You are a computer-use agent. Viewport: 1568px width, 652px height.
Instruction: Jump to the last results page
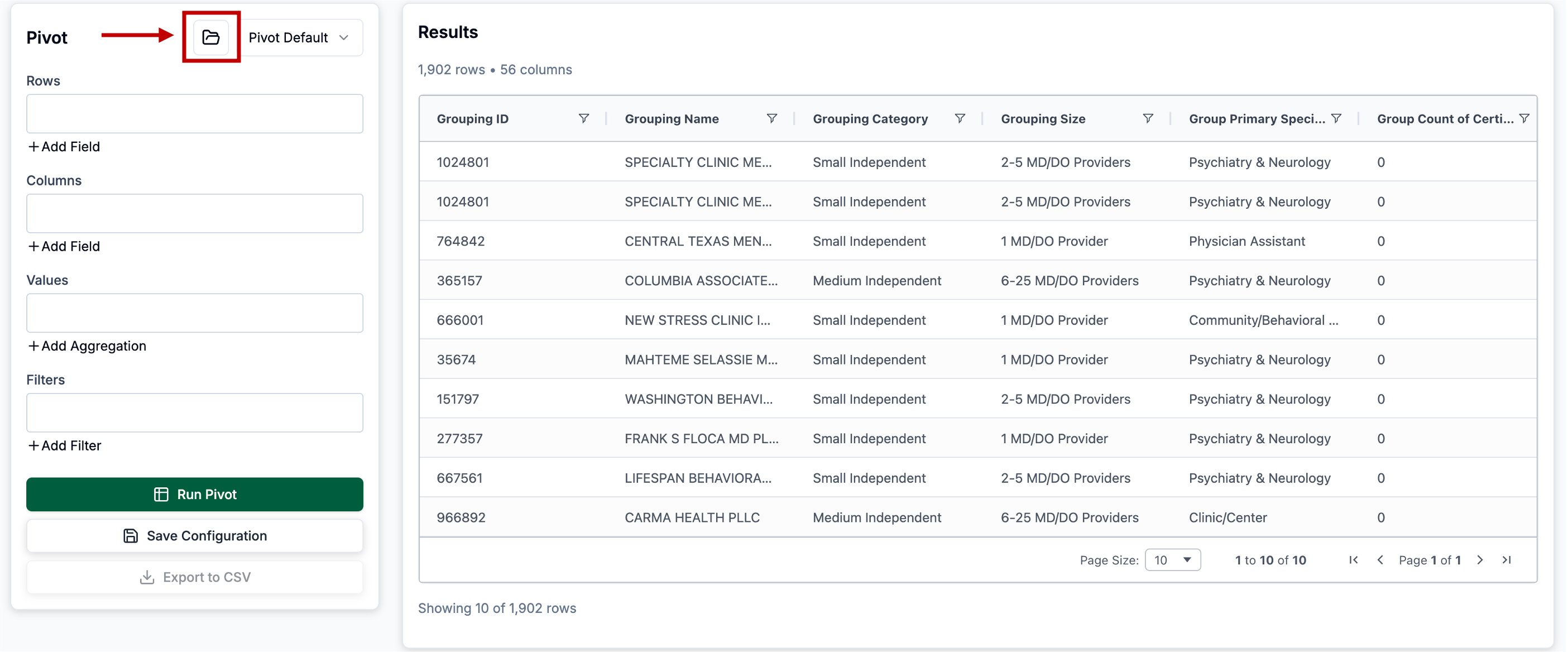(1507, 559)
